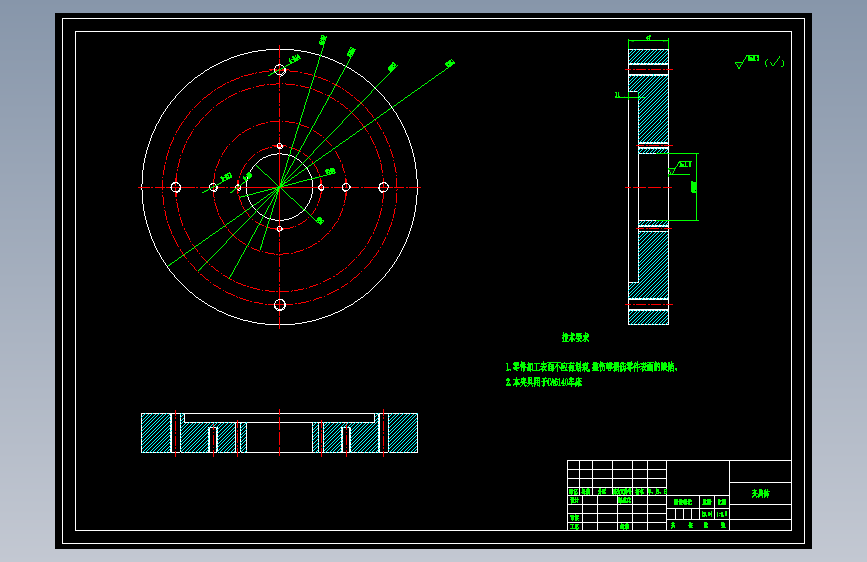Select the 设计 cell in the title block
Viewport: 867px width, 562px height.
(574, 500)
